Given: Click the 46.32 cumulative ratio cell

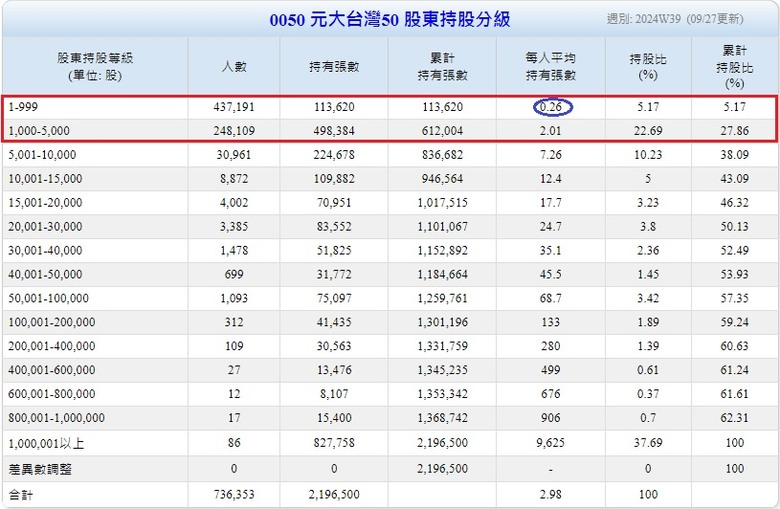Looking at the screenshot, I should (734, 203).
